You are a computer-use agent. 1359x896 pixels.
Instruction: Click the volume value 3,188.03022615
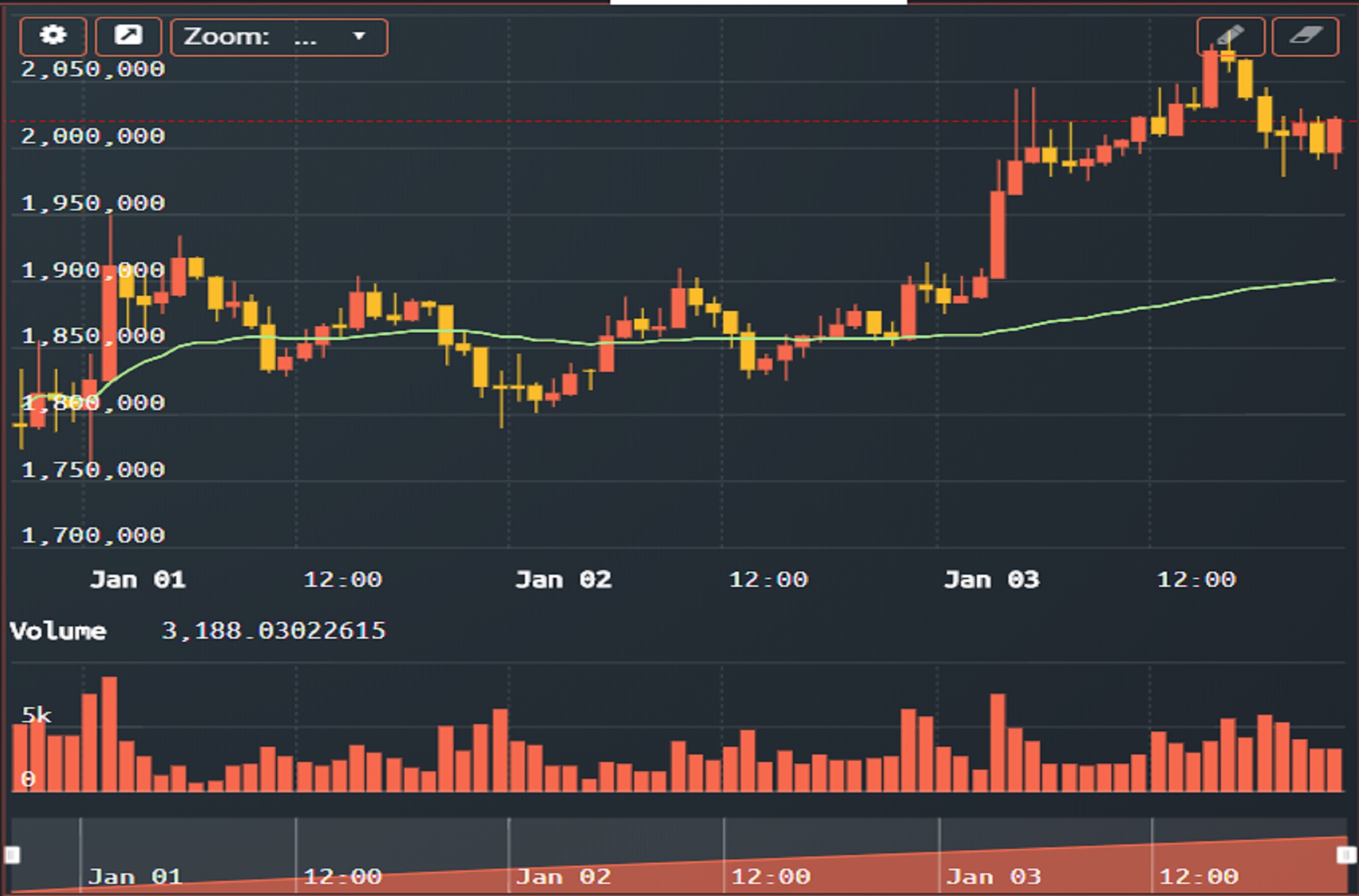pyautogui.click(x=273, y=631)
